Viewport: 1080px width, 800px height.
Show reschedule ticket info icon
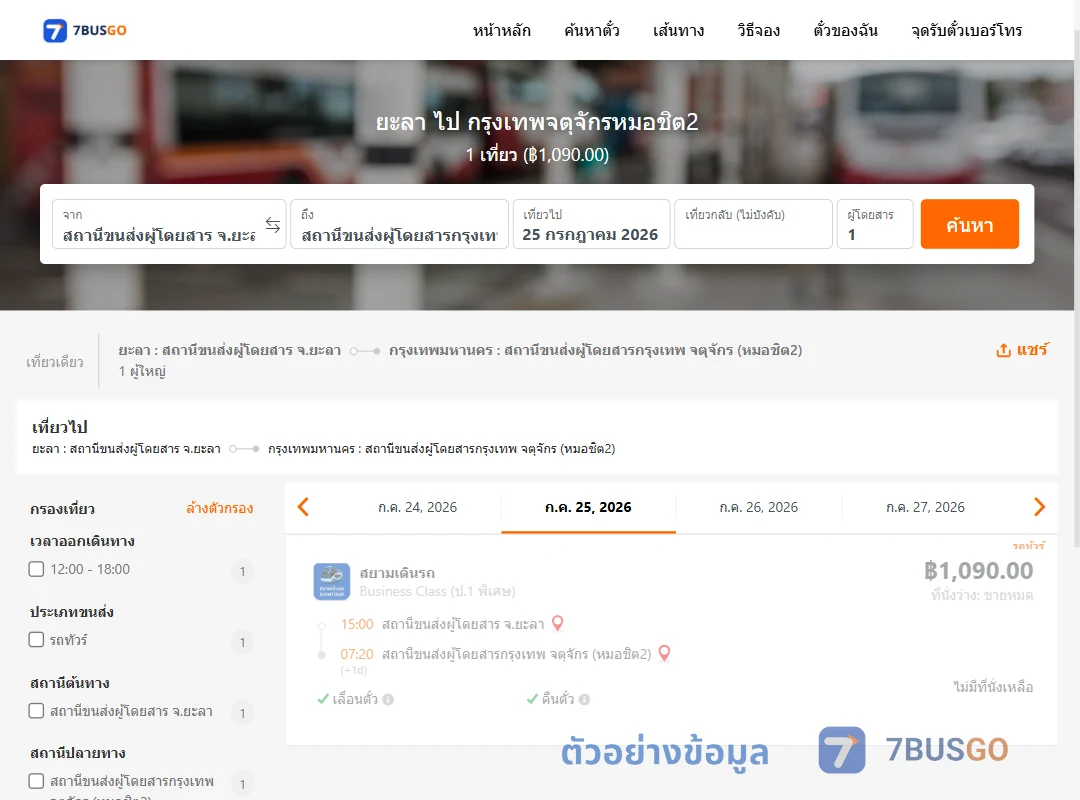click(x=388, y=699)
